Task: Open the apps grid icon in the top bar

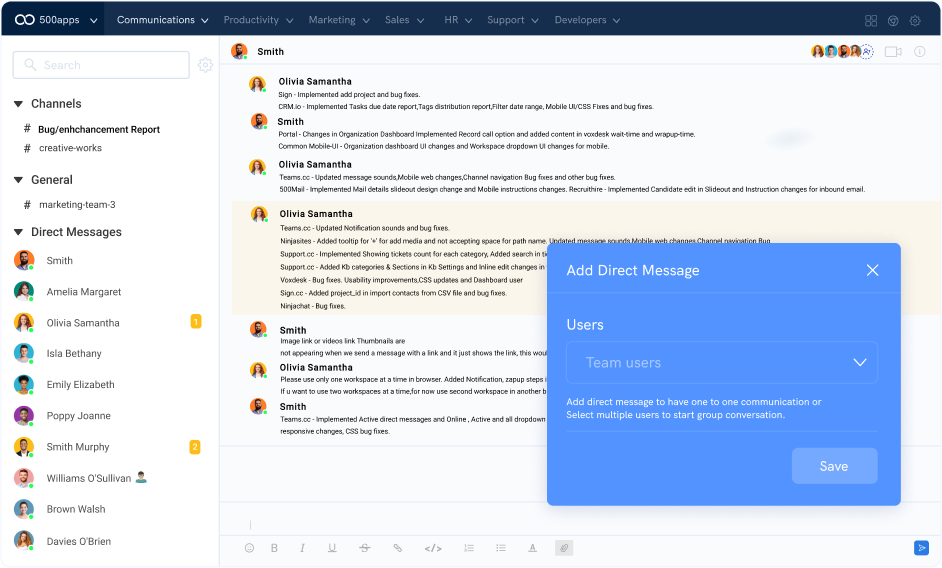Action: click(871, 20)
